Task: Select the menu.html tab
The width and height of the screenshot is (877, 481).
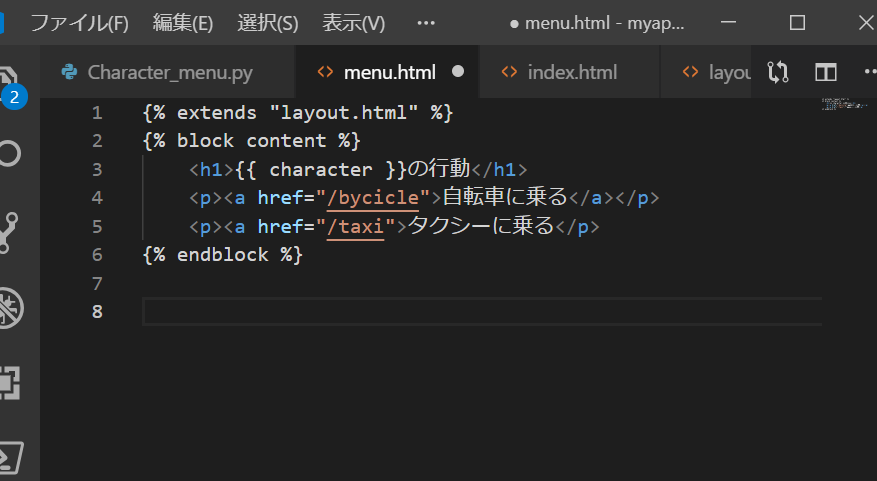Action: click(387, 72)
